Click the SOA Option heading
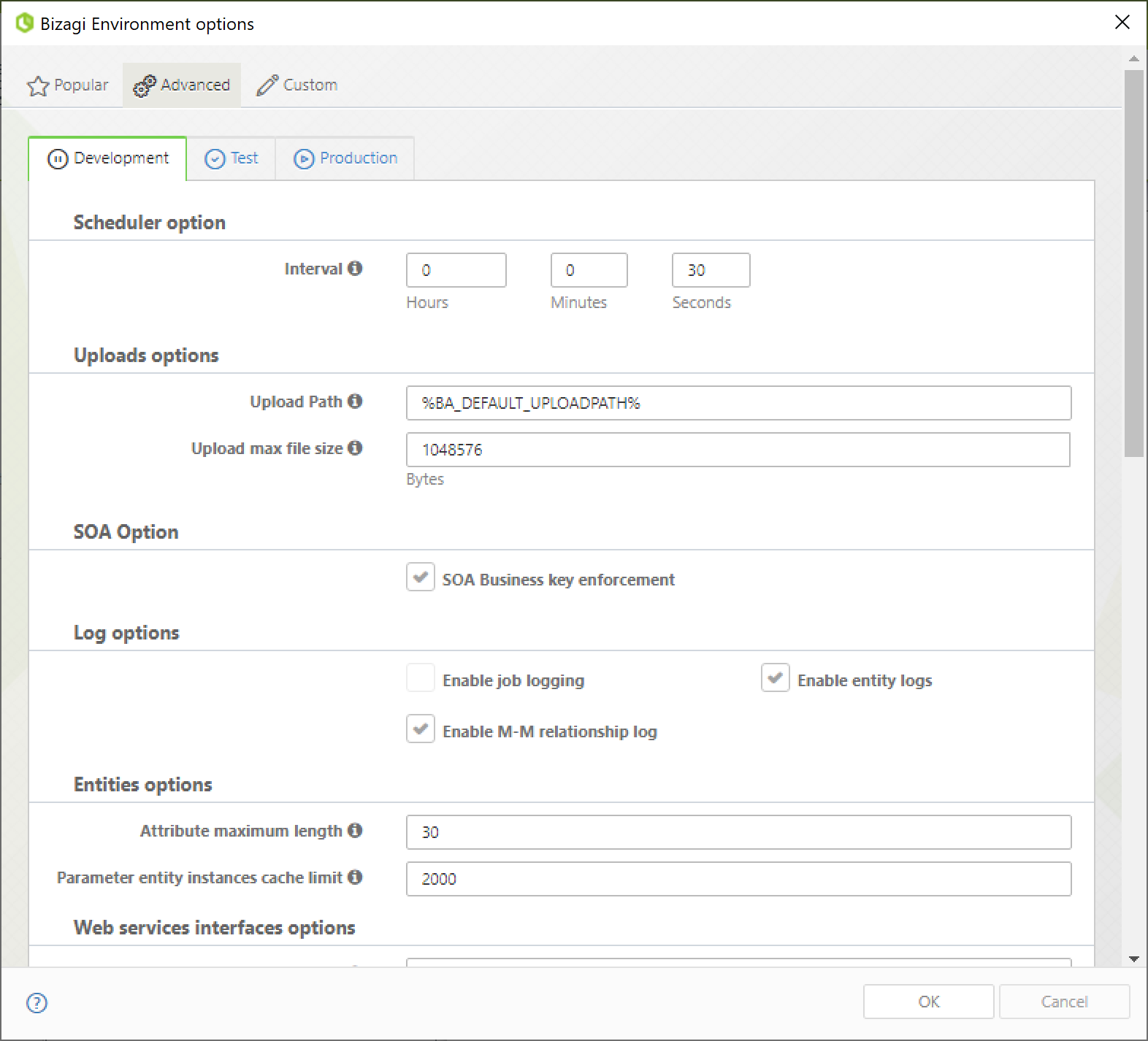The height and width of the screenshot is (1041, 1148). [126, 532]
